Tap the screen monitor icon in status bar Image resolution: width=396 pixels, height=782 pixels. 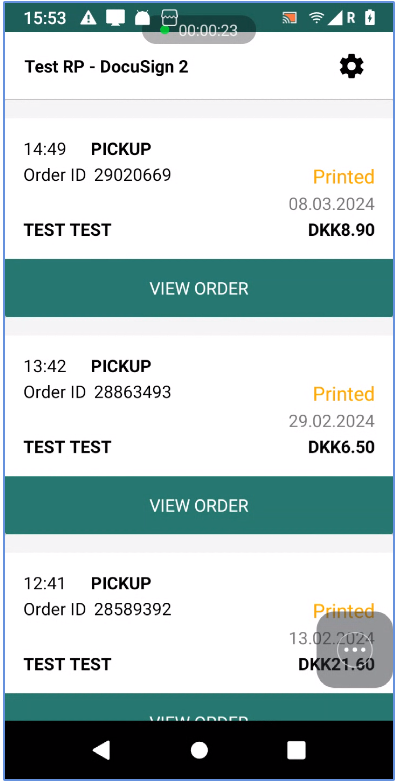click(115, 18)
